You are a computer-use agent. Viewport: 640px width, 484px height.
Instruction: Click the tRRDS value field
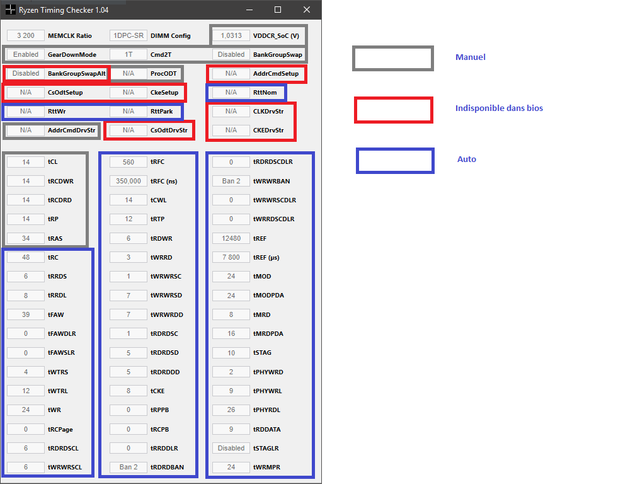[26, 276]
